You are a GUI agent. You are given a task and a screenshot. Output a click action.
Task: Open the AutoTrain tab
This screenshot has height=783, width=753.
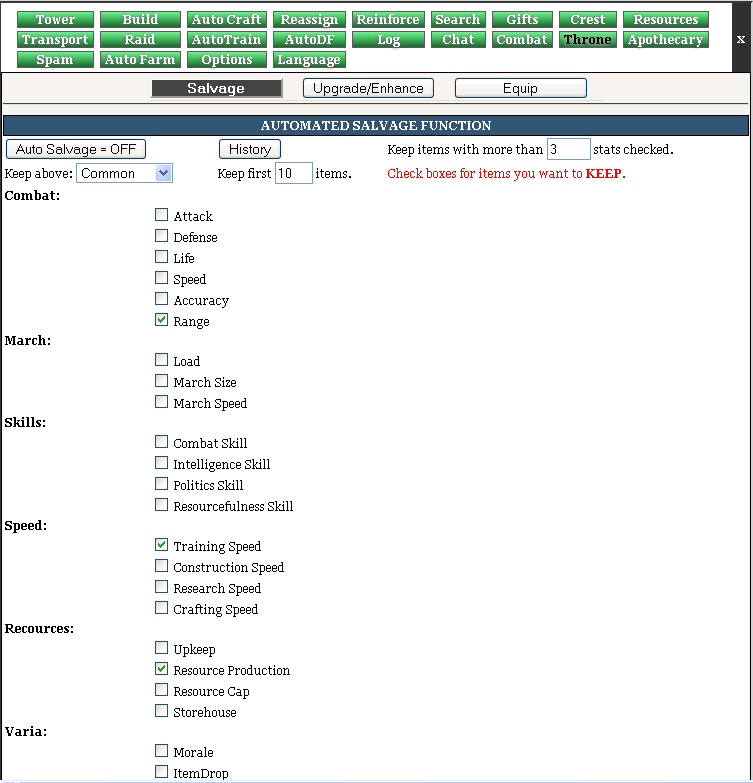227,39
